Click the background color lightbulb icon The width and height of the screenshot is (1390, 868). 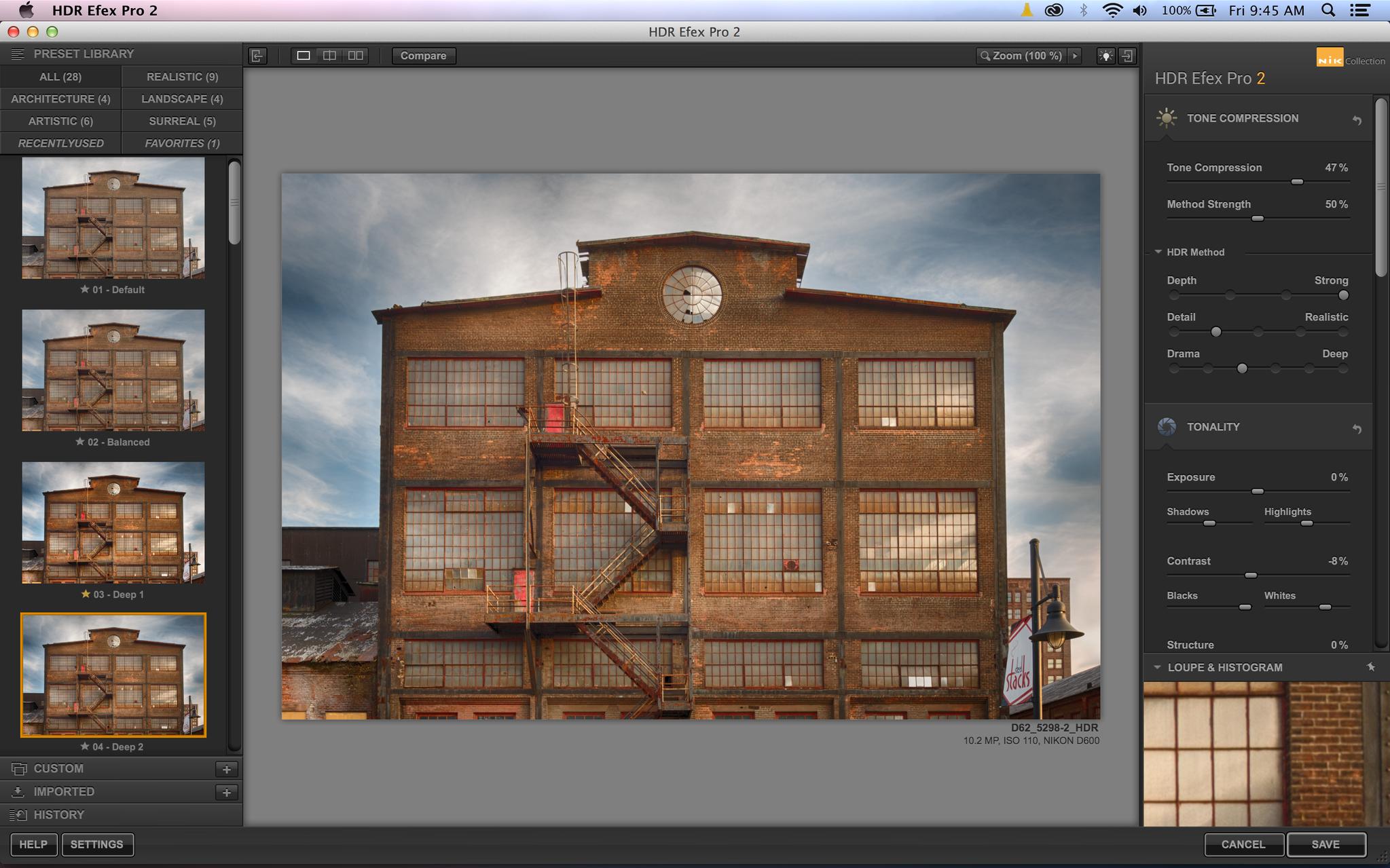(1105, 56)
